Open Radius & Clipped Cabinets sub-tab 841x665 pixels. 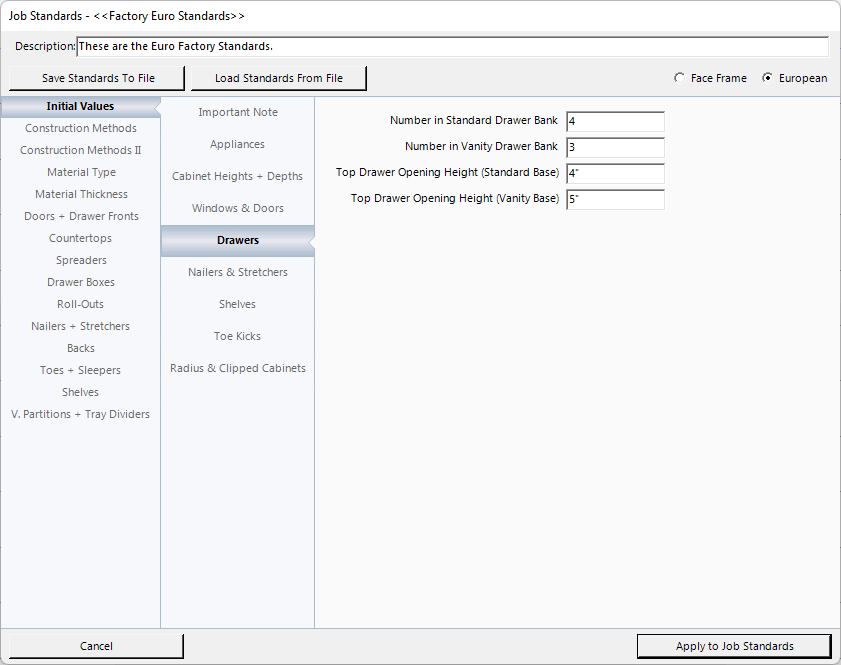pyautogui.click(x=238, y=368)
